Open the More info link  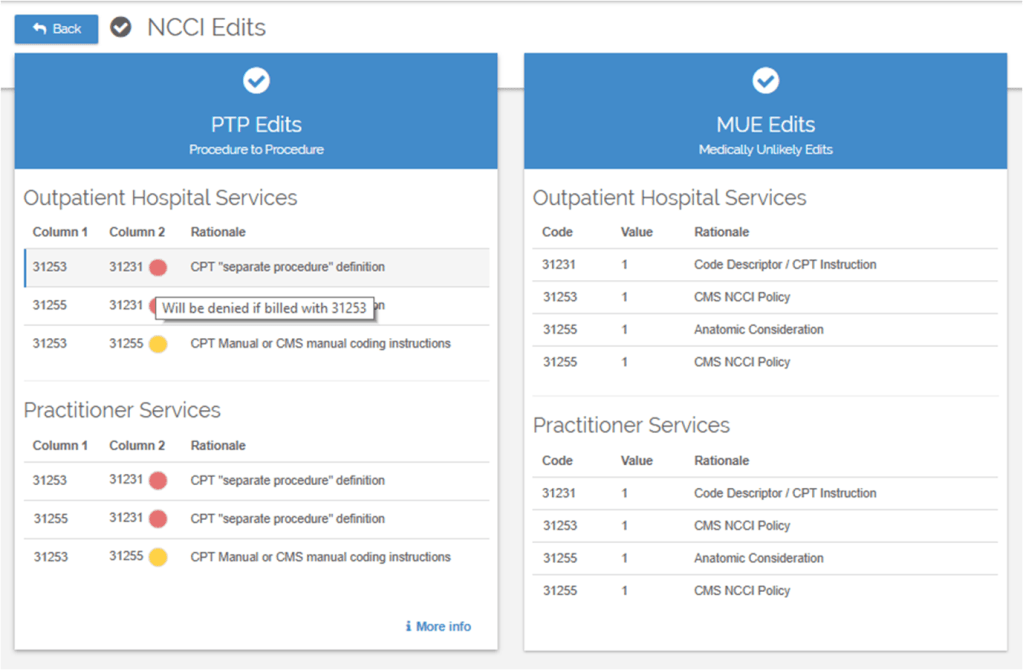(443, 627)
